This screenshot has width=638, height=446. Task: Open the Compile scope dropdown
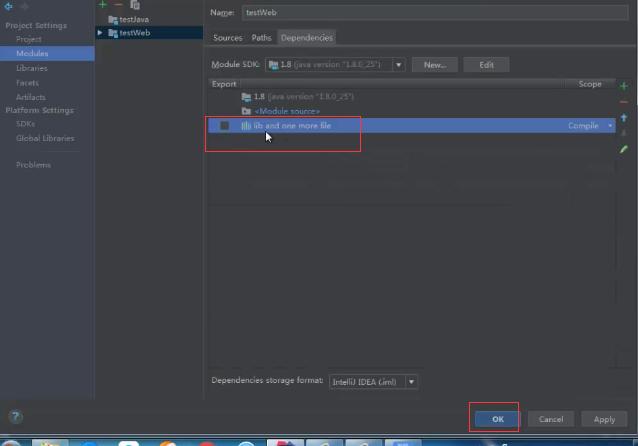[x=610, y=126]
